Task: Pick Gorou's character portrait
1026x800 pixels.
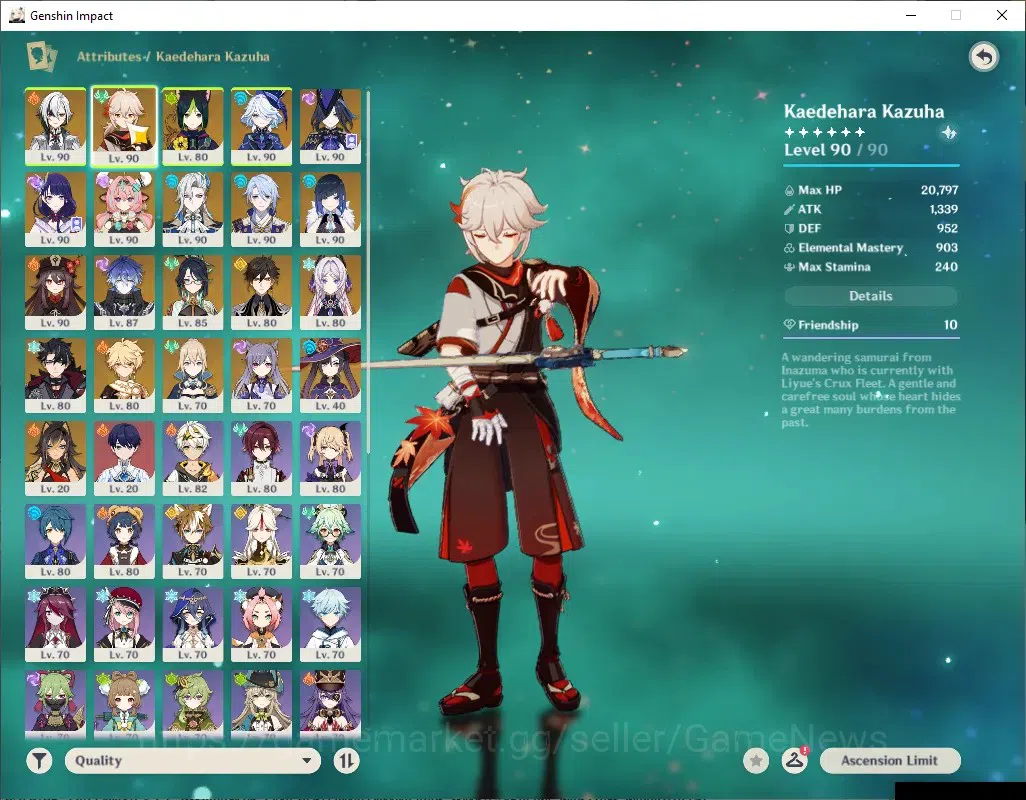Action: point(193,542)
